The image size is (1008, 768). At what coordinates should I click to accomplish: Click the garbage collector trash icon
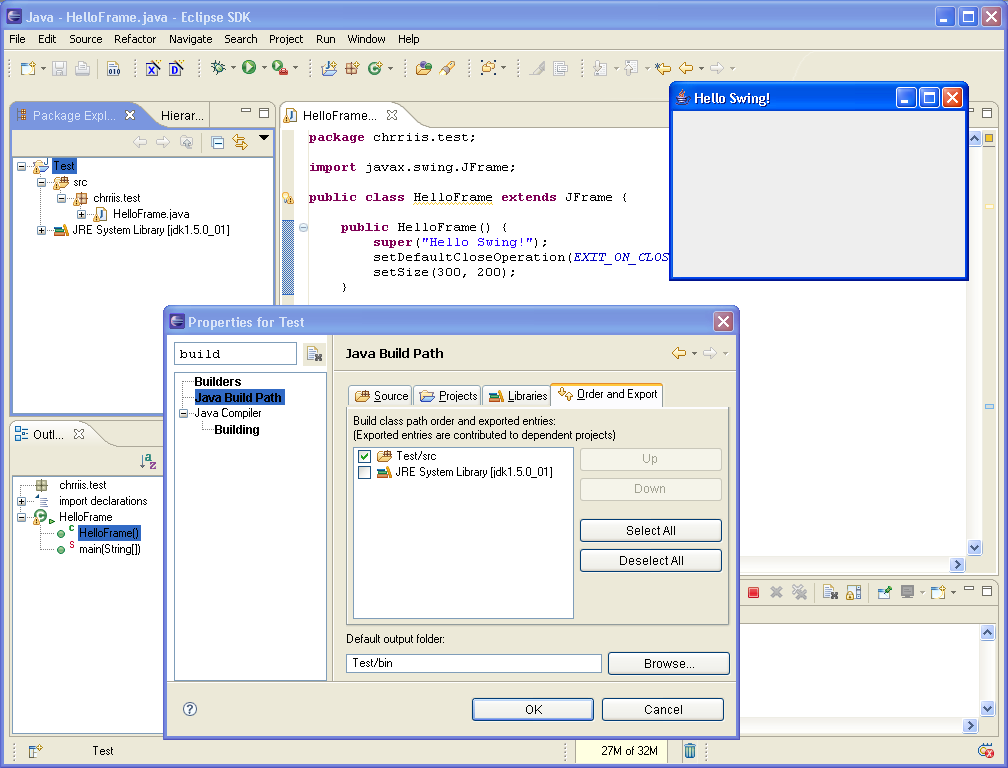(x=690, y=750)
